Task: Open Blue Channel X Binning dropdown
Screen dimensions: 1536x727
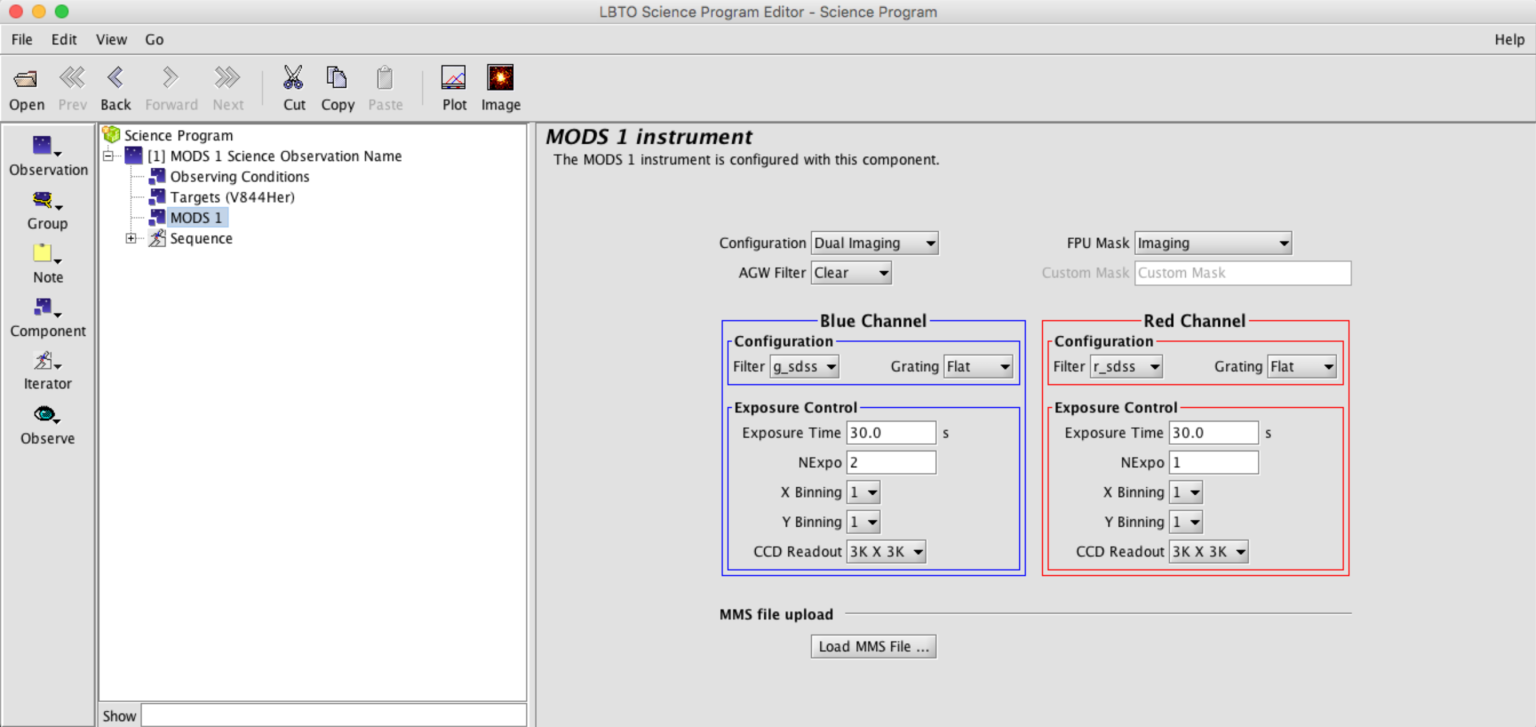Action: coord(863,492)
